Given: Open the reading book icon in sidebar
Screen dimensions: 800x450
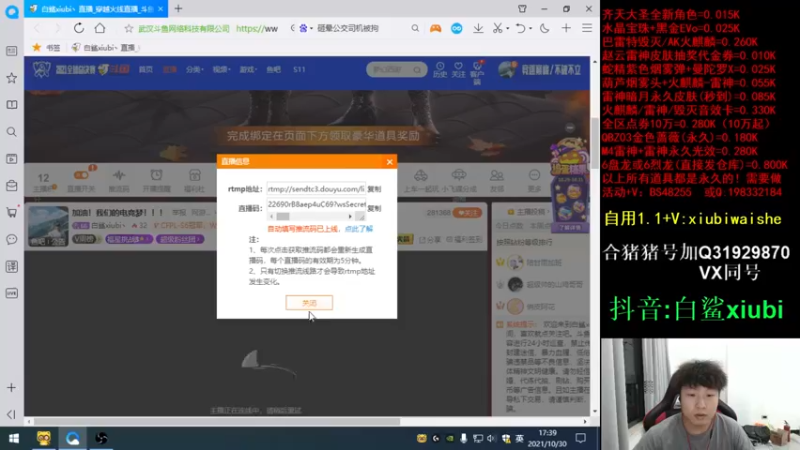Looking at the screenshot, I should [x=11, y=105].
